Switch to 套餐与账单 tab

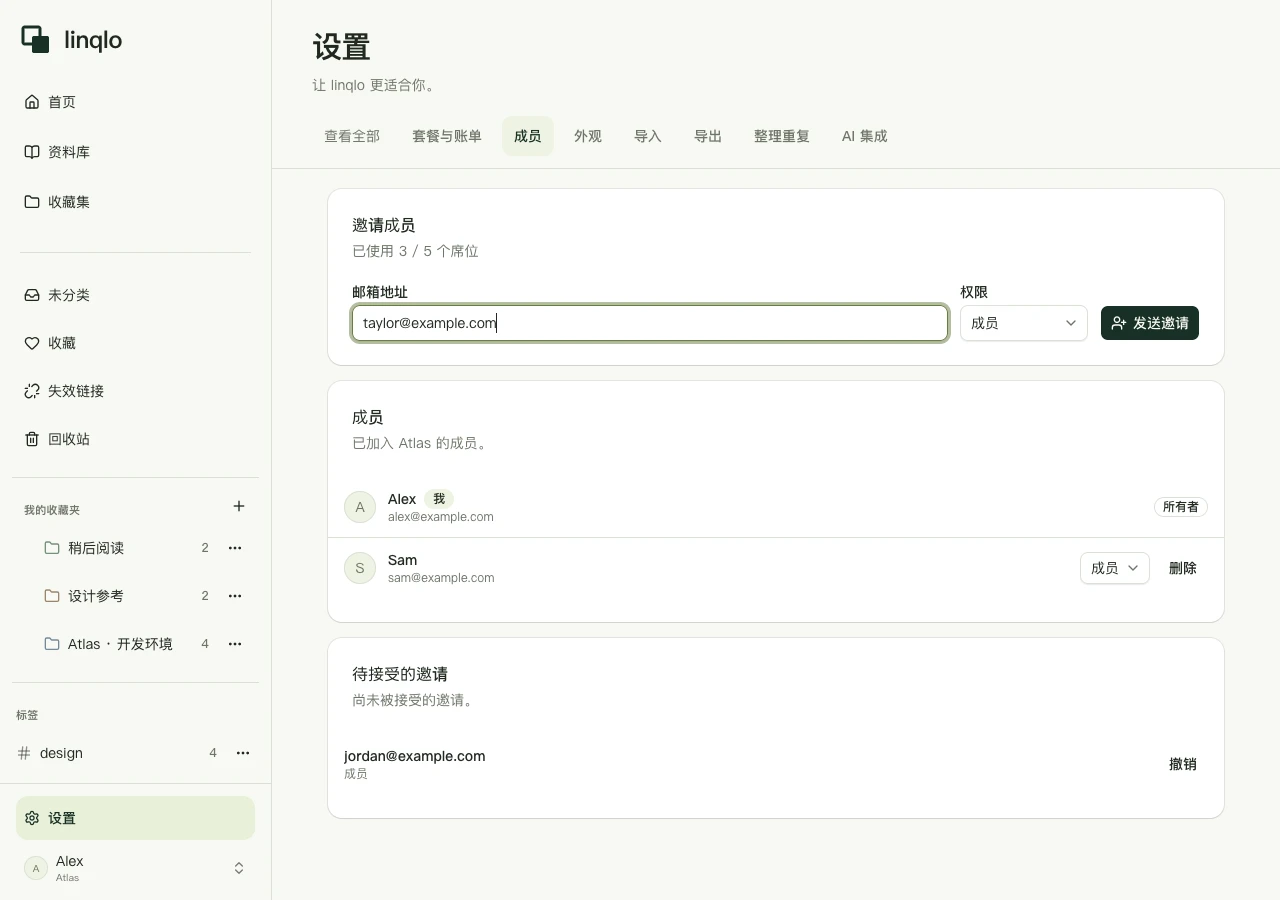pyautogui.click(x=447, y=136)
